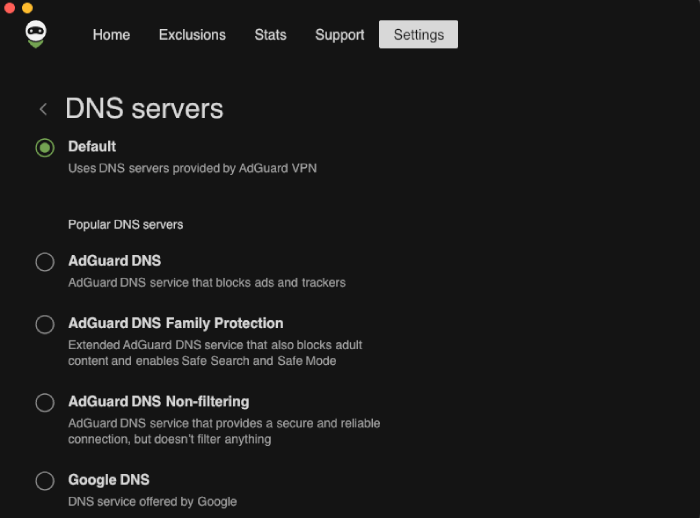Click 'DNS service offered by Google' text
The width and height of the screenshot is (700, 518).
[152, 502]
